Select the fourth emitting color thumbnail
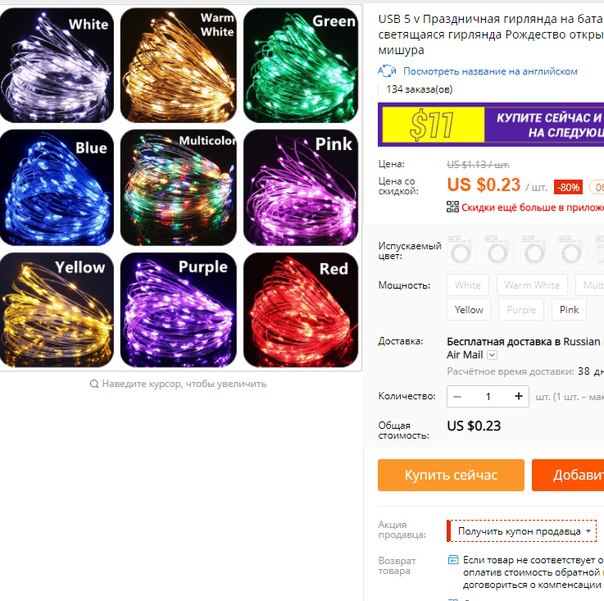Viewport: 604px width, 601px height. pyautogui.click(x=571, y=250)
